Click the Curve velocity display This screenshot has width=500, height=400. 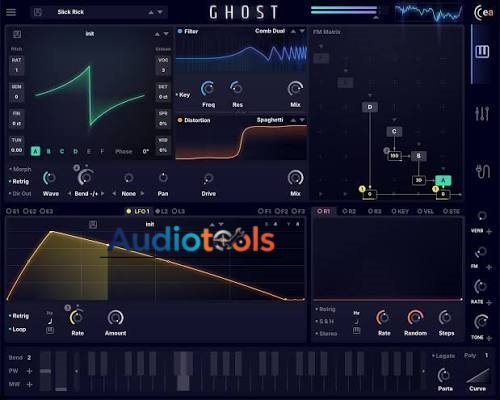[478, 376]
